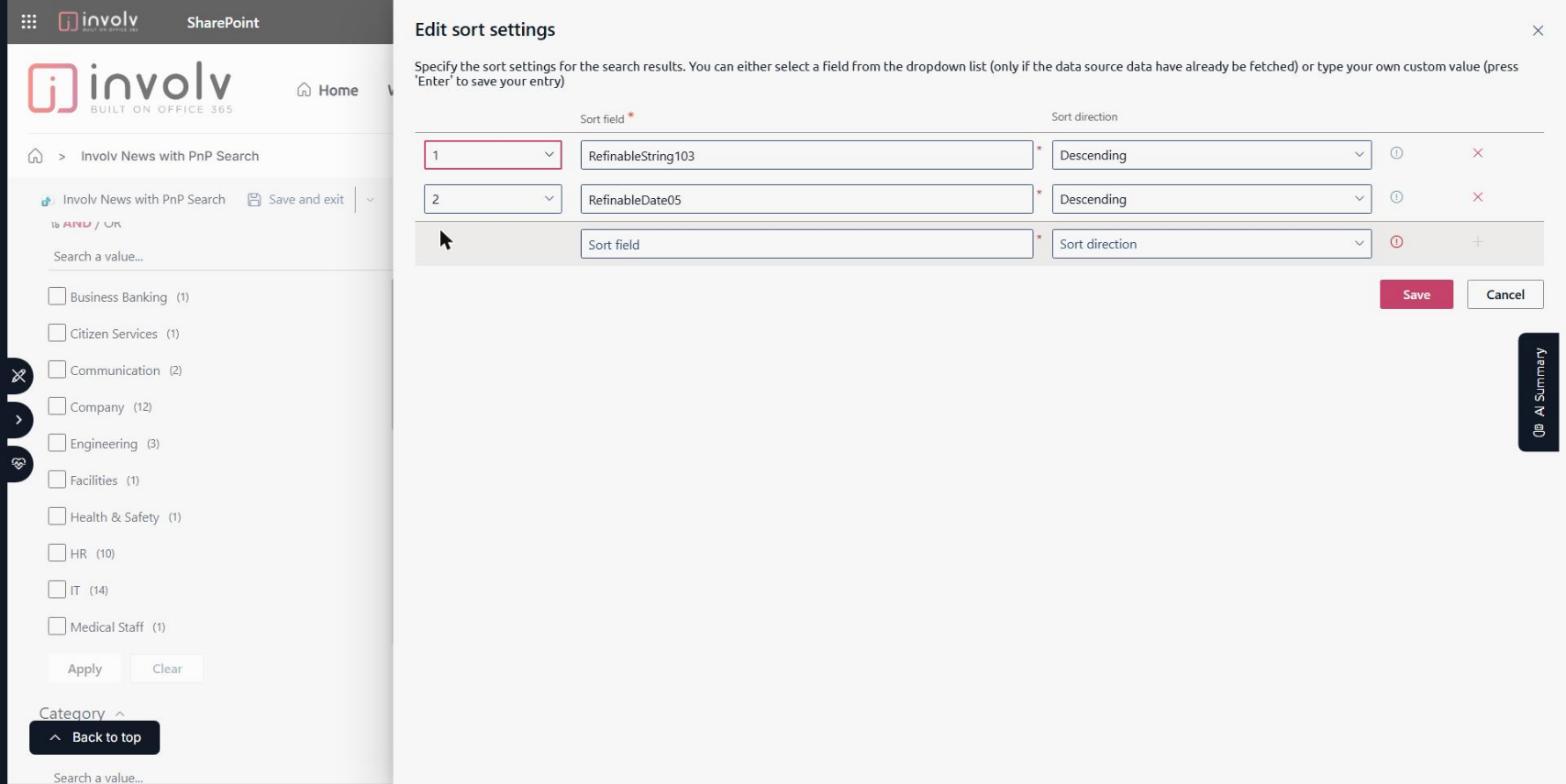Image resolution: width=1566 pixels, height=784 pixels.
Task: Click the SharePoint label in the top bar
Action: point(223,22)
